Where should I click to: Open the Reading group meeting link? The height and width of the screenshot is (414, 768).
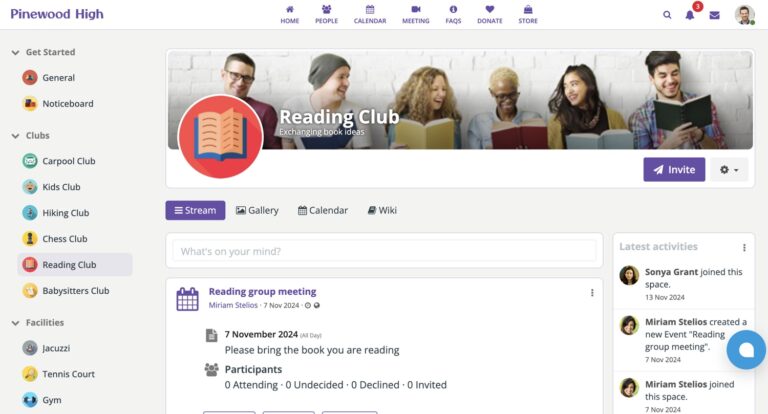(262, 292)
